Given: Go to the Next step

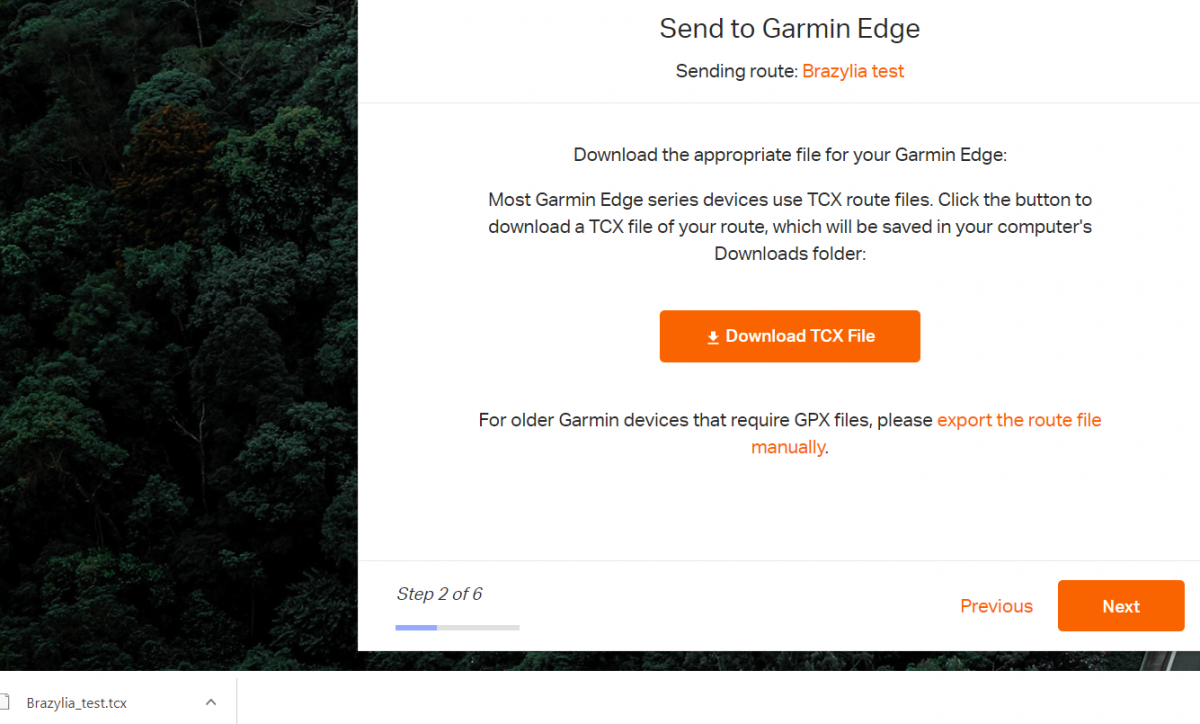Looking at the screenshot, I should [x=1121, y=606].
